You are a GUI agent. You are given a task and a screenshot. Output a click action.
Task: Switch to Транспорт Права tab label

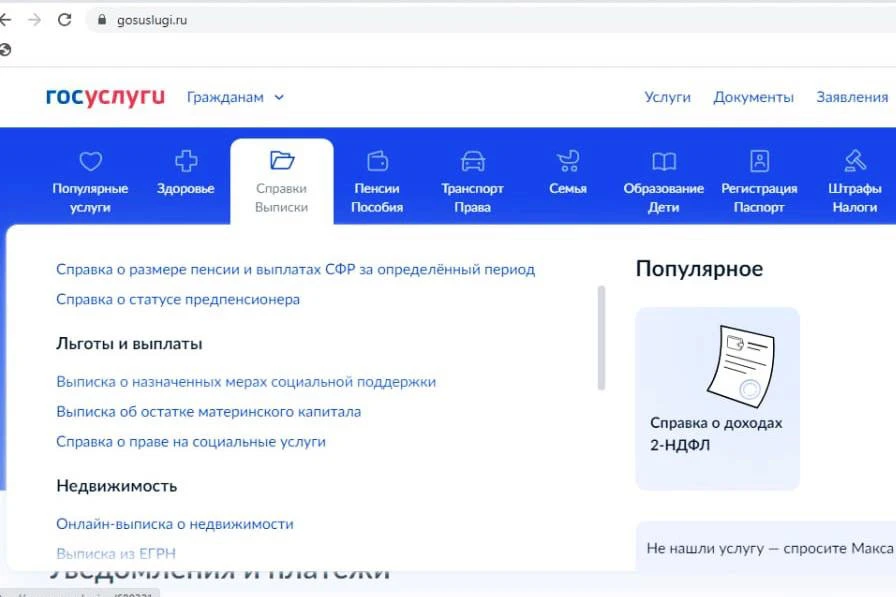coord(473,198)
